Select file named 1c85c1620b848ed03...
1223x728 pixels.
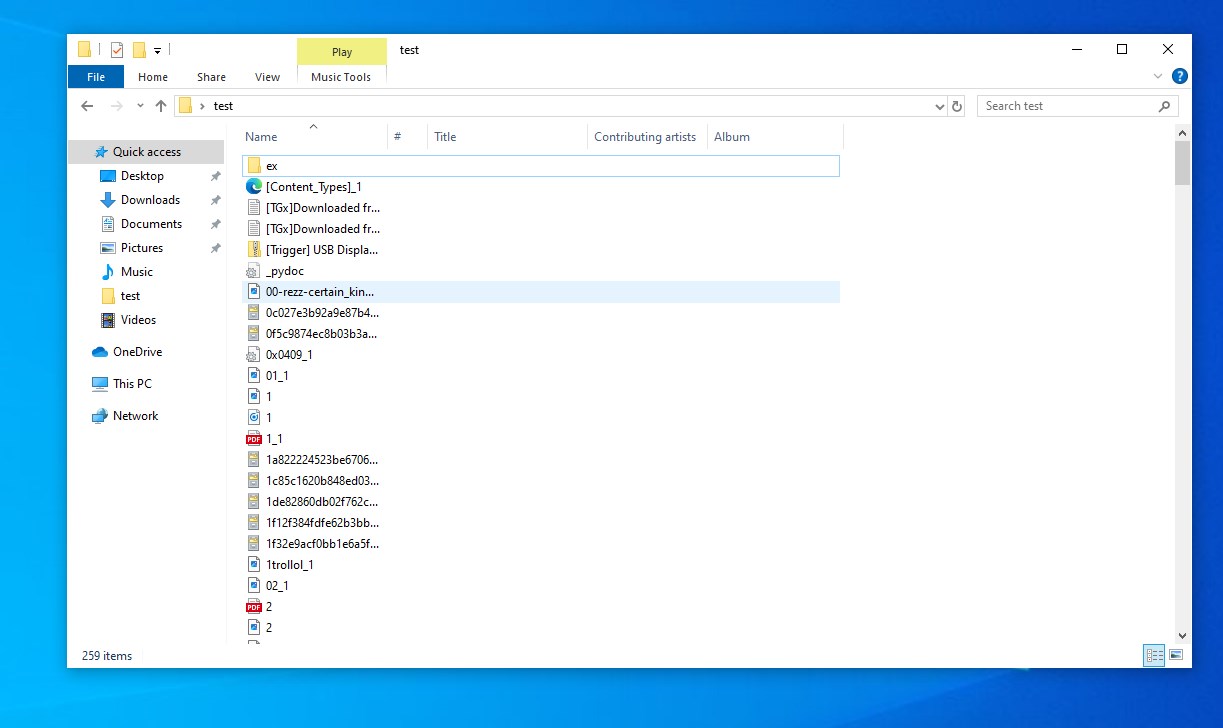coord(322,481)
